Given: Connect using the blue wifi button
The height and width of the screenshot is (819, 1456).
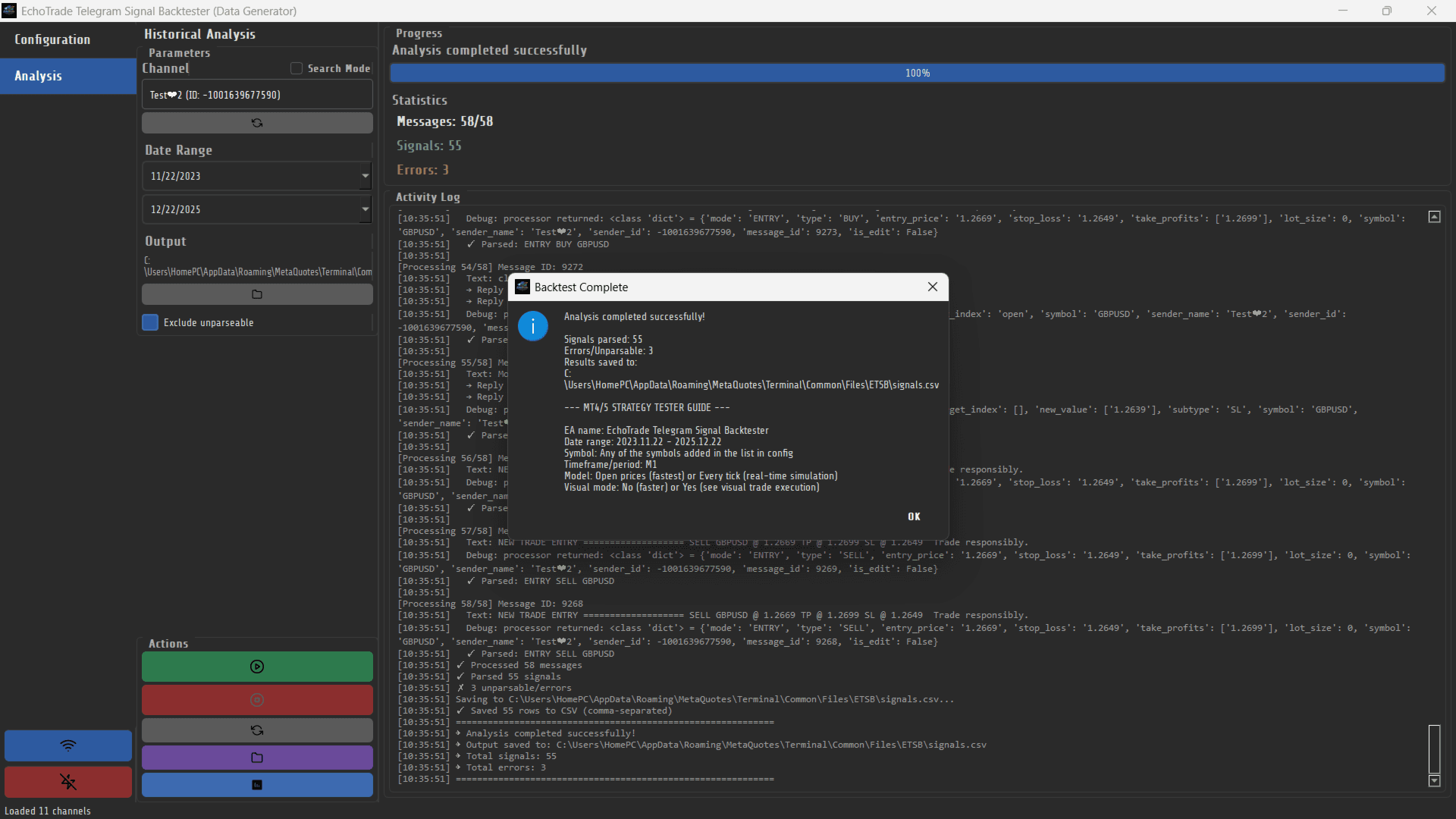Looking at the screenshot, I should (x=68, y=745).
